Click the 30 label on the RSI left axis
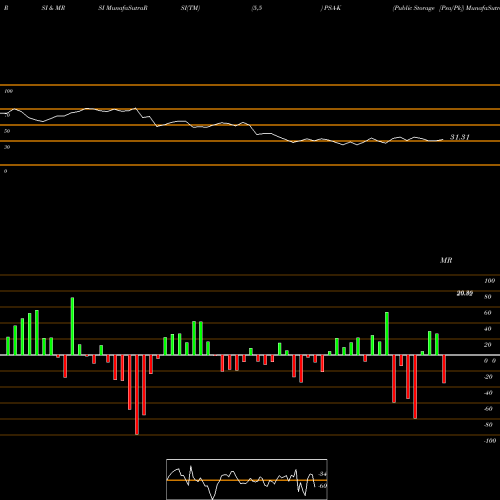The height and width of the screenshot is (500, 500). point(7,147)
